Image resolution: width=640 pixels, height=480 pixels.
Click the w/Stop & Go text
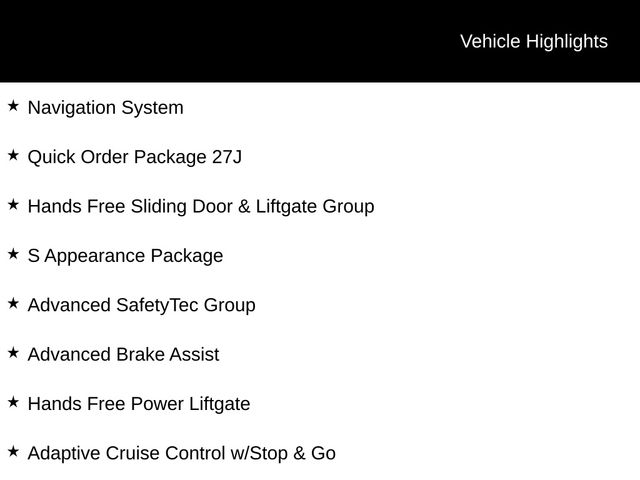click(283, 454)
